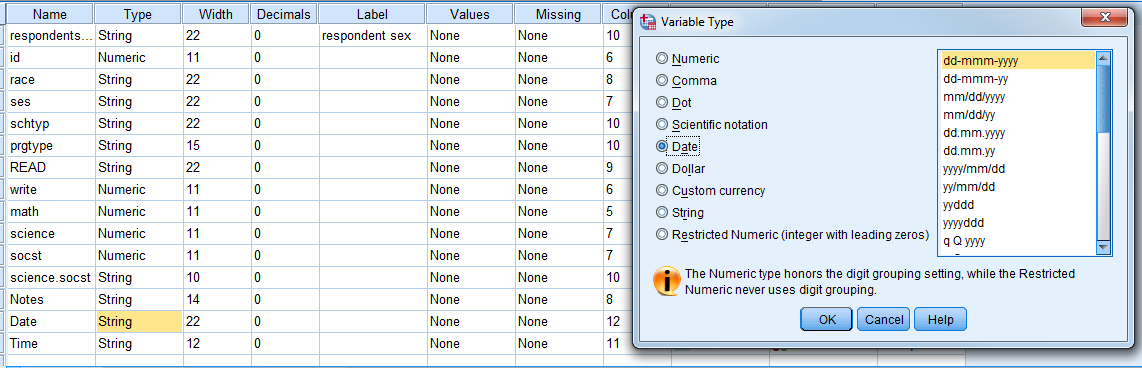Select the Numeric radio button
This screenshot has height=368, width=1142.
point(662,59)
